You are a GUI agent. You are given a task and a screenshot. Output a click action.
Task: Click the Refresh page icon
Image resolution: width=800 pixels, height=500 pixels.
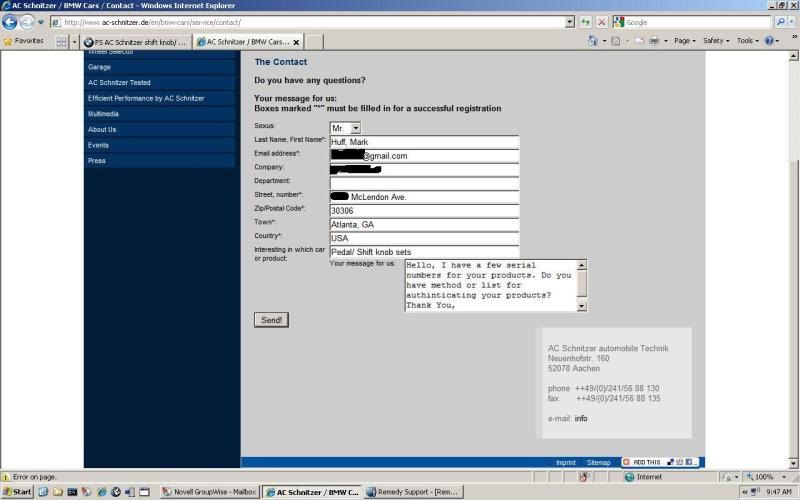pos(585,22)
